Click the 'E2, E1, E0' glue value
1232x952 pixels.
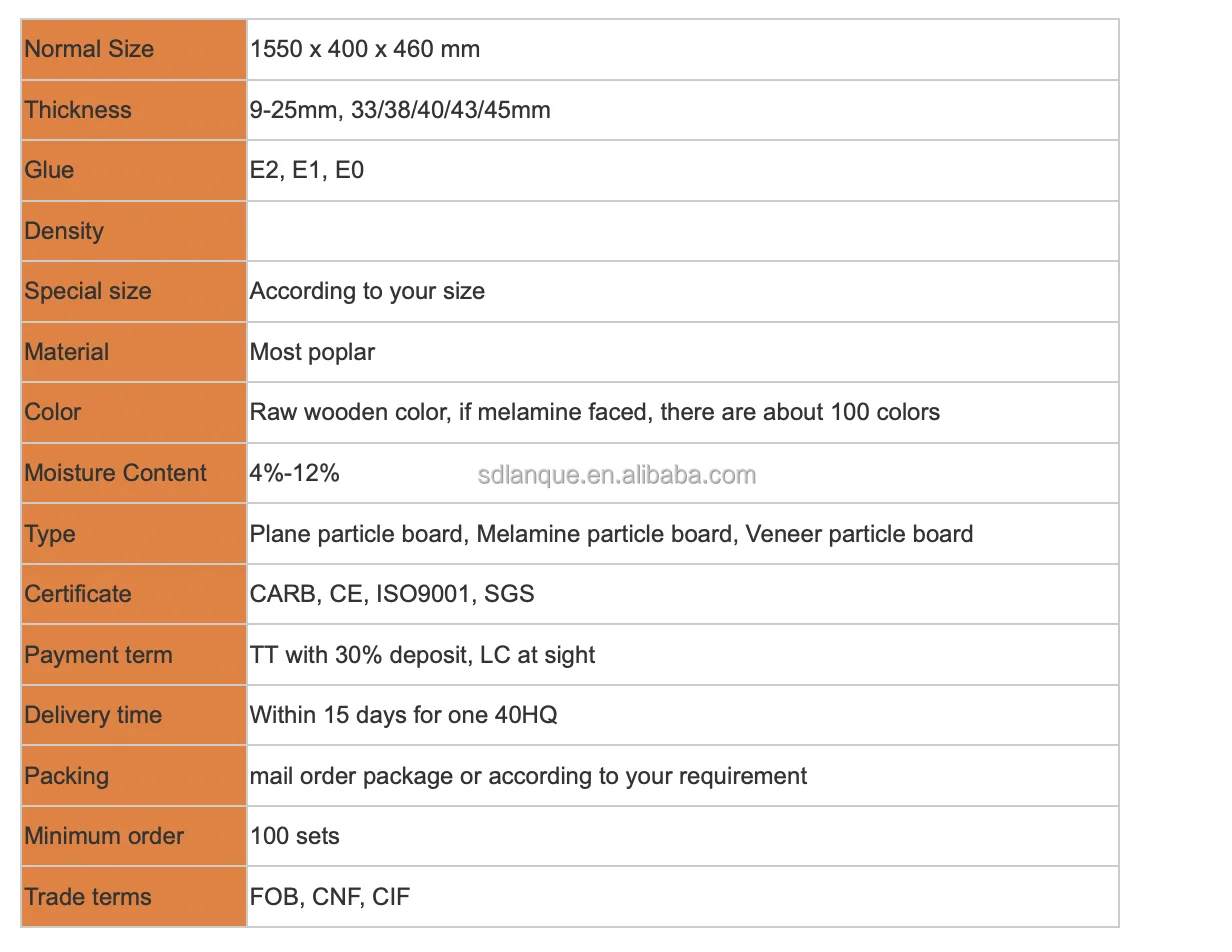[x=307, y=170]
